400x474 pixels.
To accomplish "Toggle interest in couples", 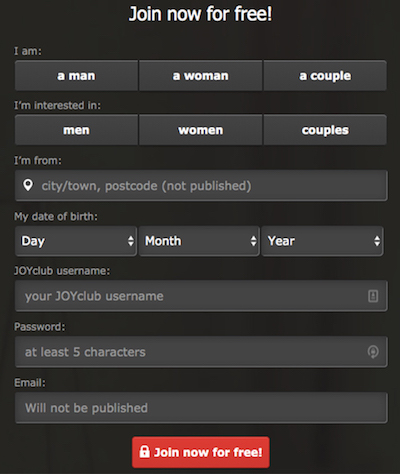I will [x=325, y=130].
